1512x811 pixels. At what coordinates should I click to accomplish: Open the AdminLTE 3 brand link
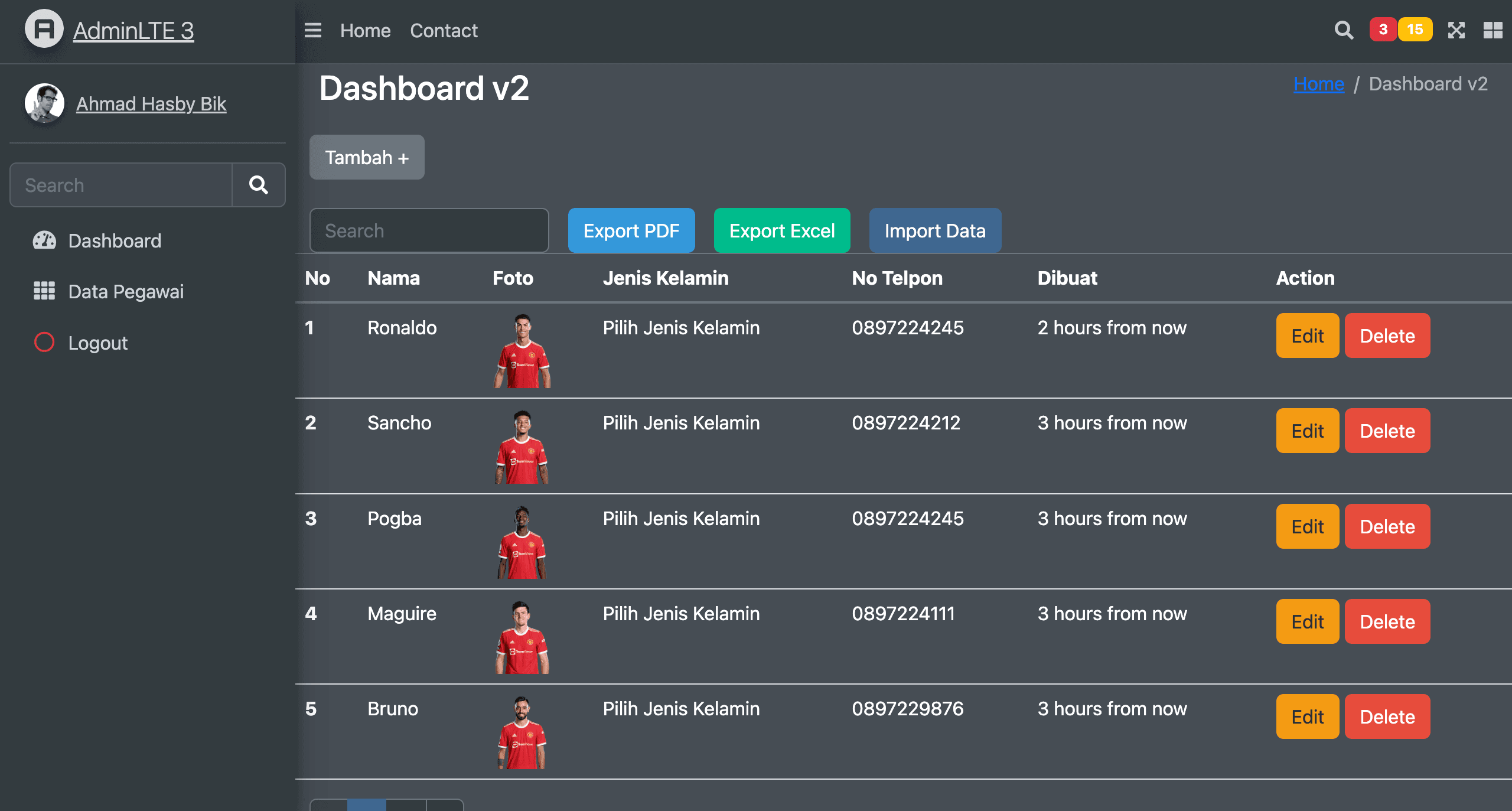(x=133, y=31)
